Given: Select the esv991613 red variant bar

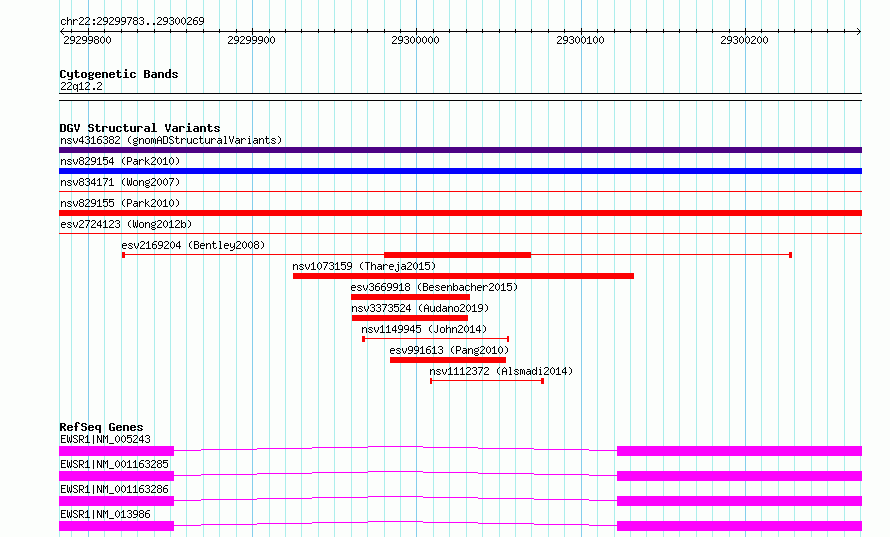Looking at the screenshot, I should [x=448, y=360].
